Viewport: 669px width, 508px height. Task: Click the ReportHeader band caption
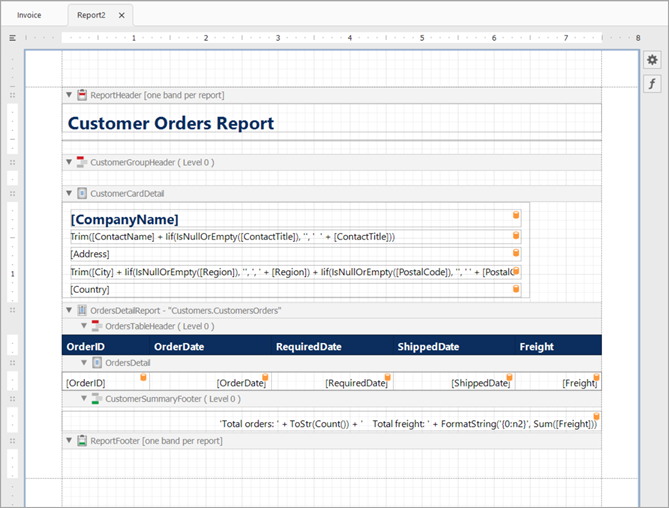(157, 95)
